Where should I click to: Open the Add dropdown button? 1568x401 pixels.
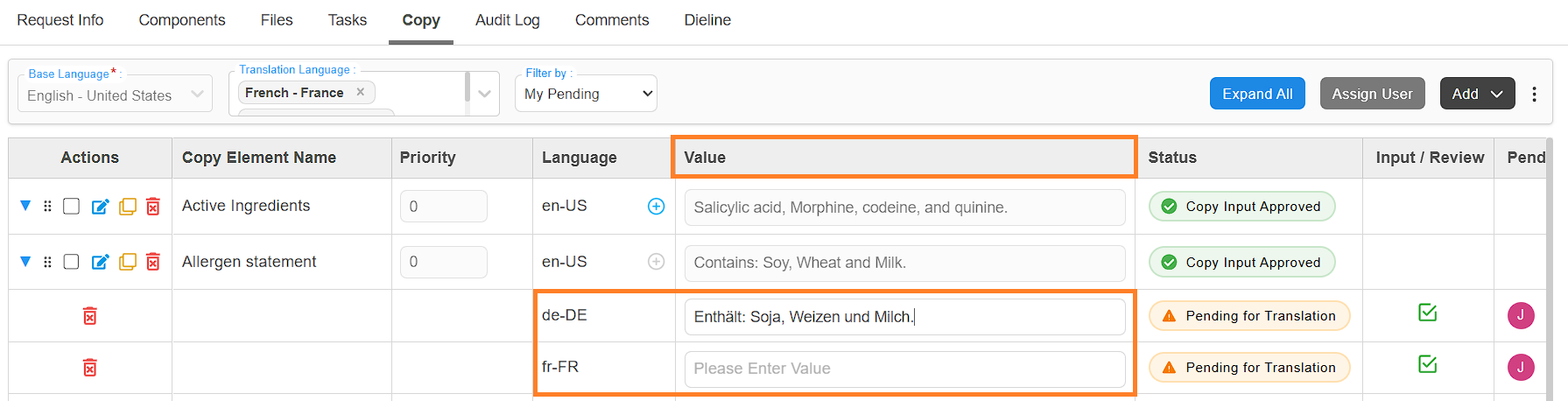(x=1477, y=94)
